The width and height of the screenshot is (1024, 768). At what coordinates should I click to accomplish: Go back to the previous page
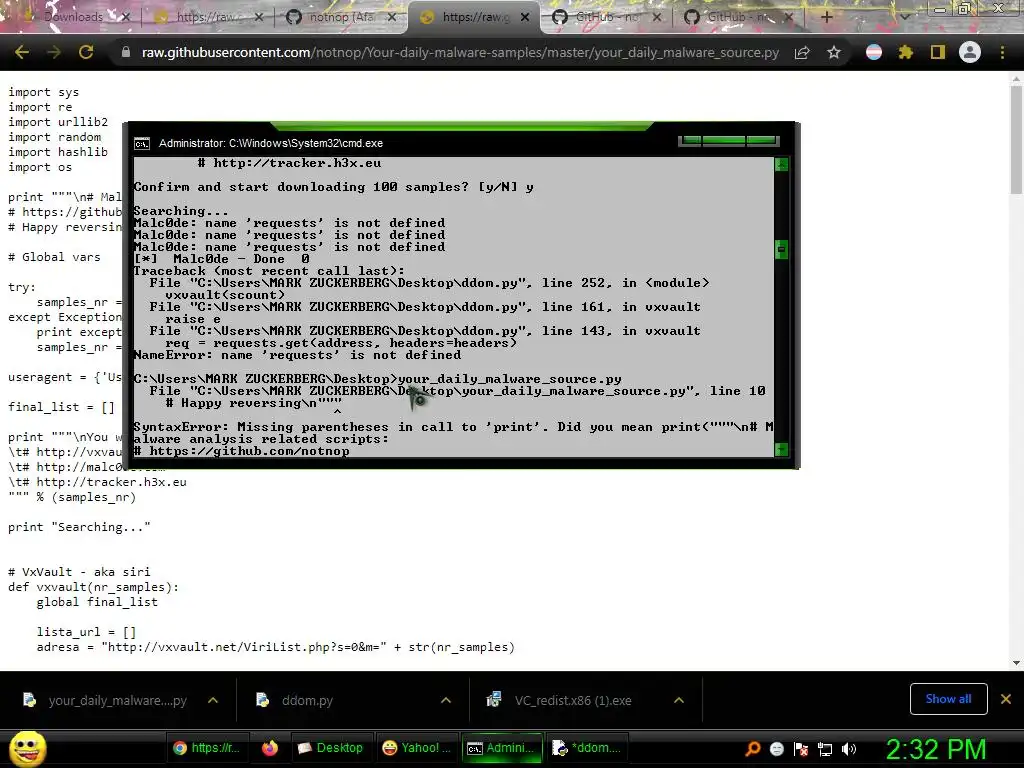22,52
